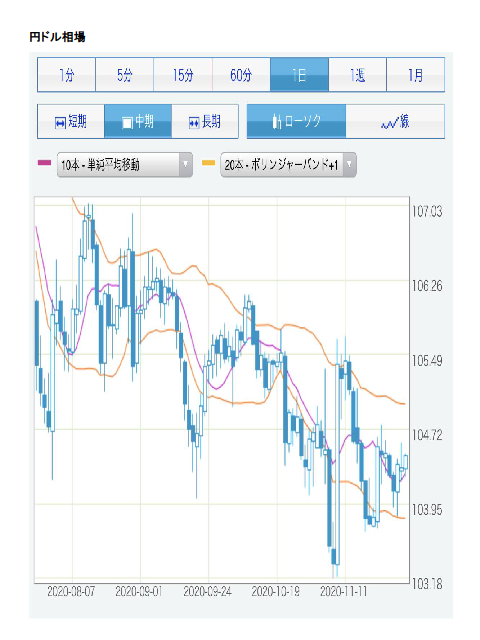Expand the 20本 ボリンジャーバンド+1 dropdown arrow

pyautogui.click(x=349, y=164)
